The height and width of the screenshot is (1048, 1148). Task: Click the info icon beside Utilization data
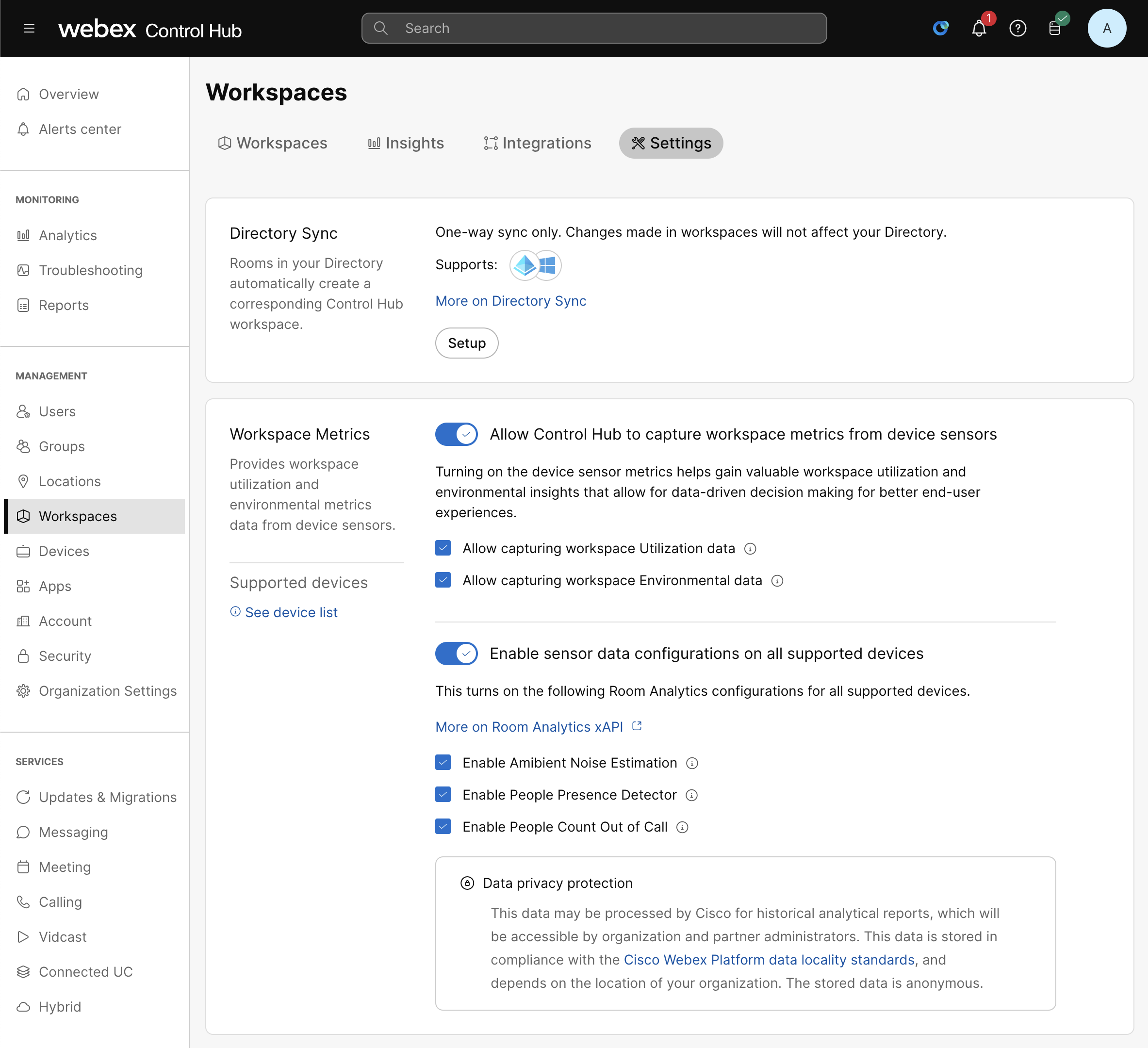pyautogui.click(x=750, y=548)
